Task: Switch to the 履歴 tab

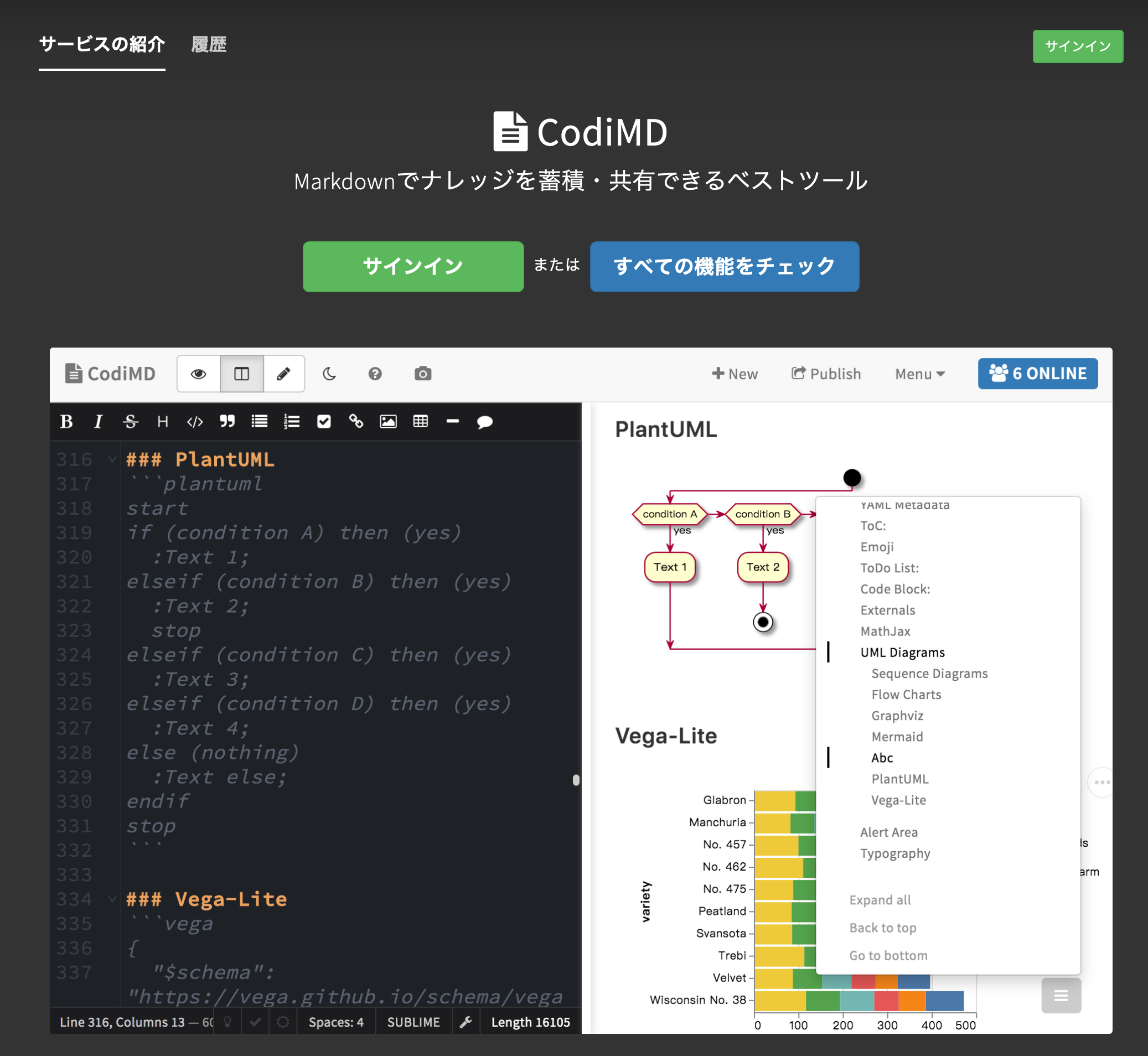Action: [209, 45]
